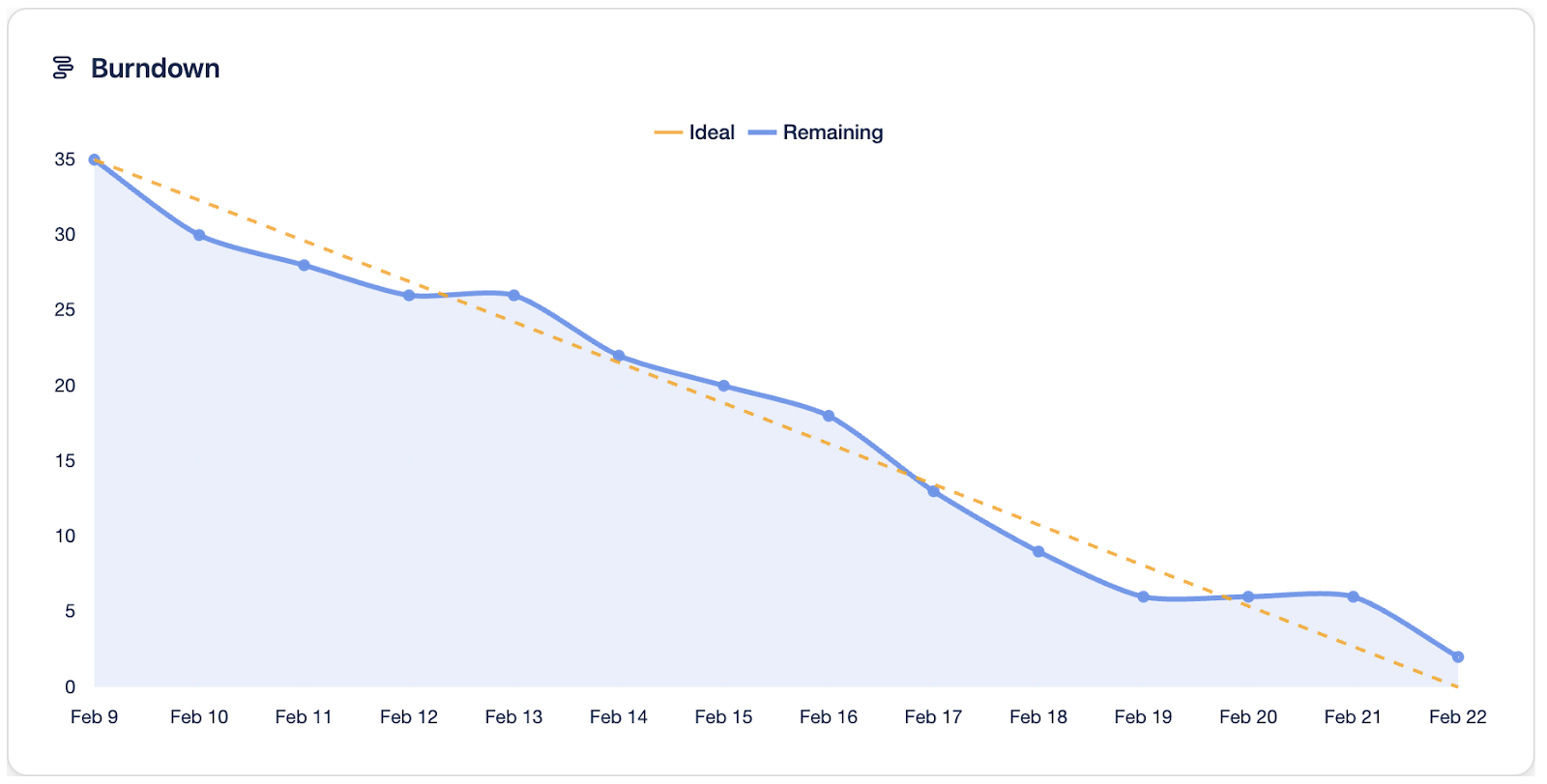This screenshot has width=1547, height=784.
Task: Toggle the Ideal series in legend
Action: click(x=694, y=132)
